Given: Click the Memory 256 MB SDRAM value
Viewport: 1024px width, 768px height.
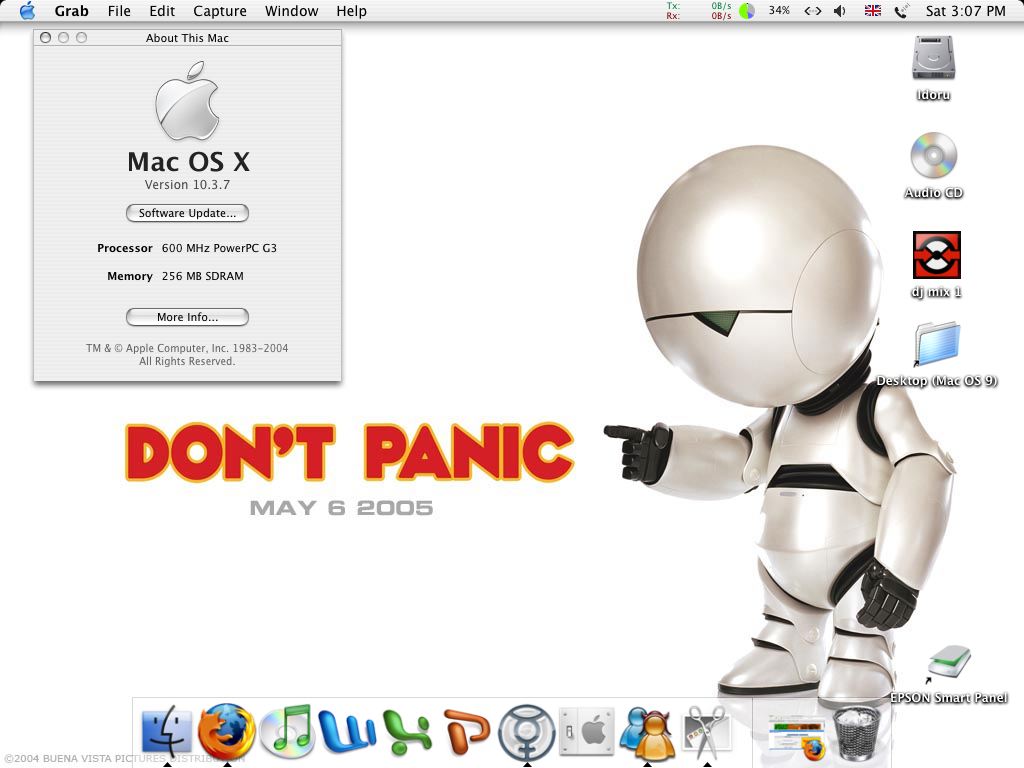Looking at the screenshot, I should click(202, 276).
